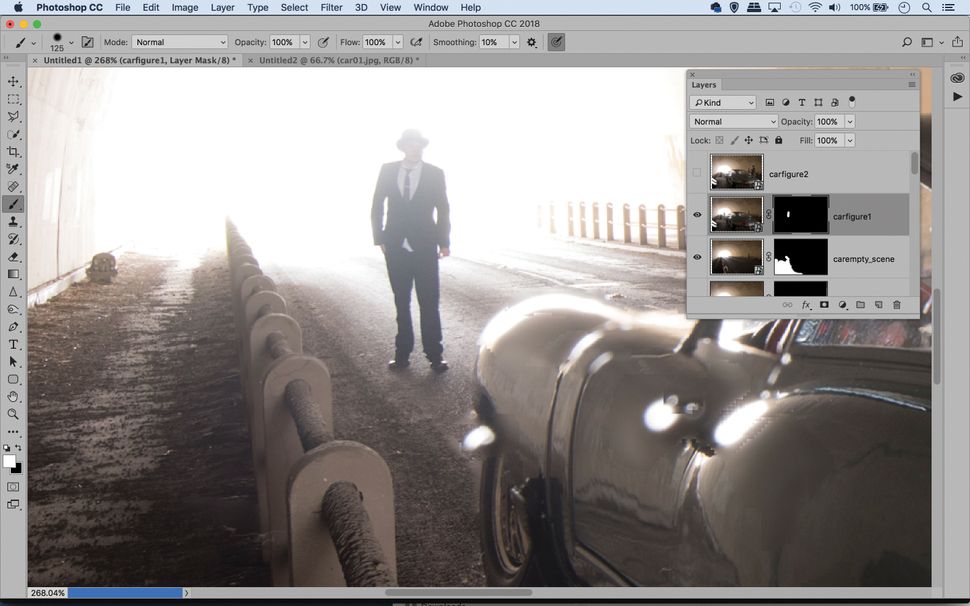
Task: Open the Opacity dropdown in the Layers panel
Action: [849, 121]
